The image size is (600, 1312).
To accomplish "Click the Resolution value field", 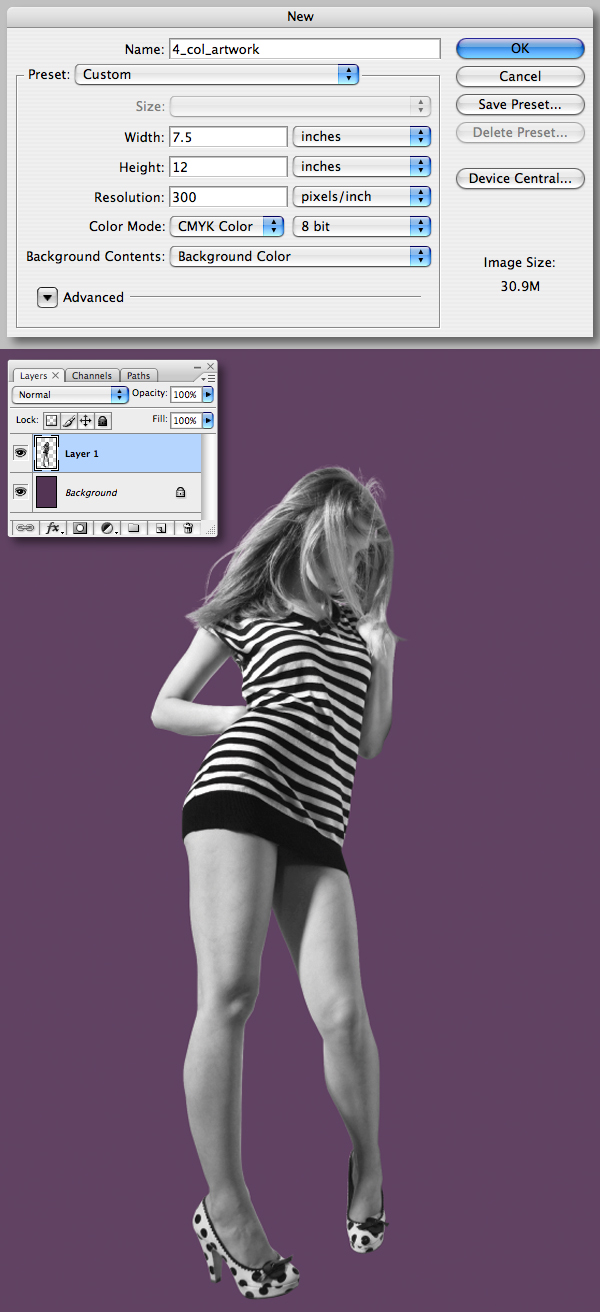I will [x=229, y=196].
